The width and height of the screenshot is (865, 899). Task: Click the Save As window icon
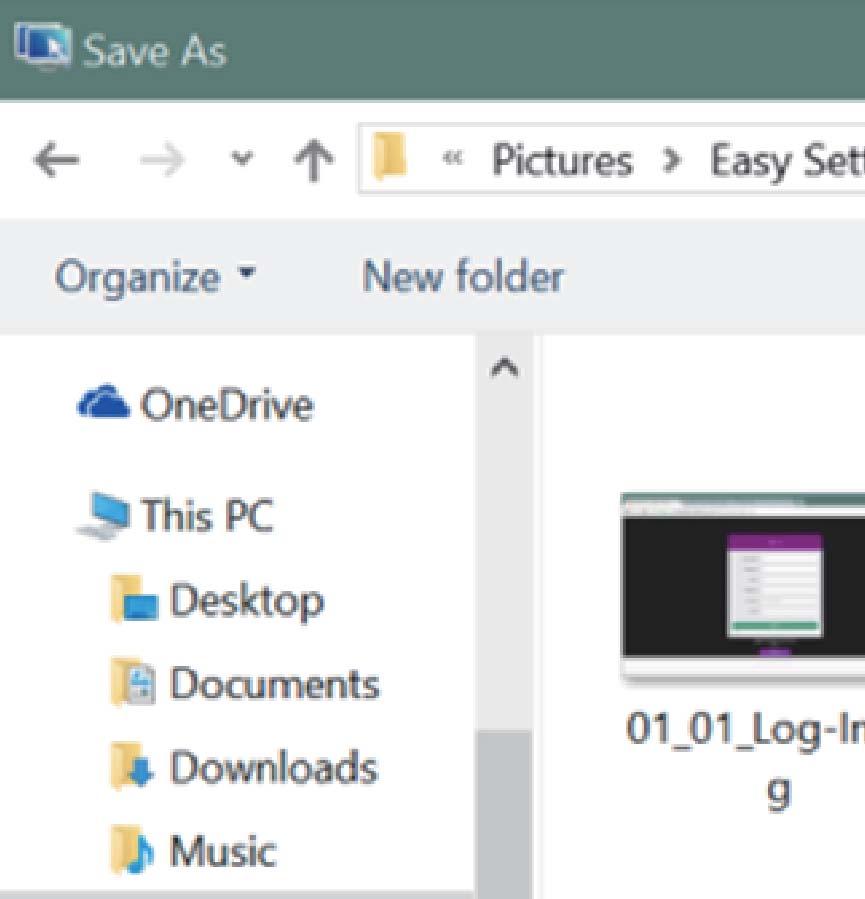(44, 46)
